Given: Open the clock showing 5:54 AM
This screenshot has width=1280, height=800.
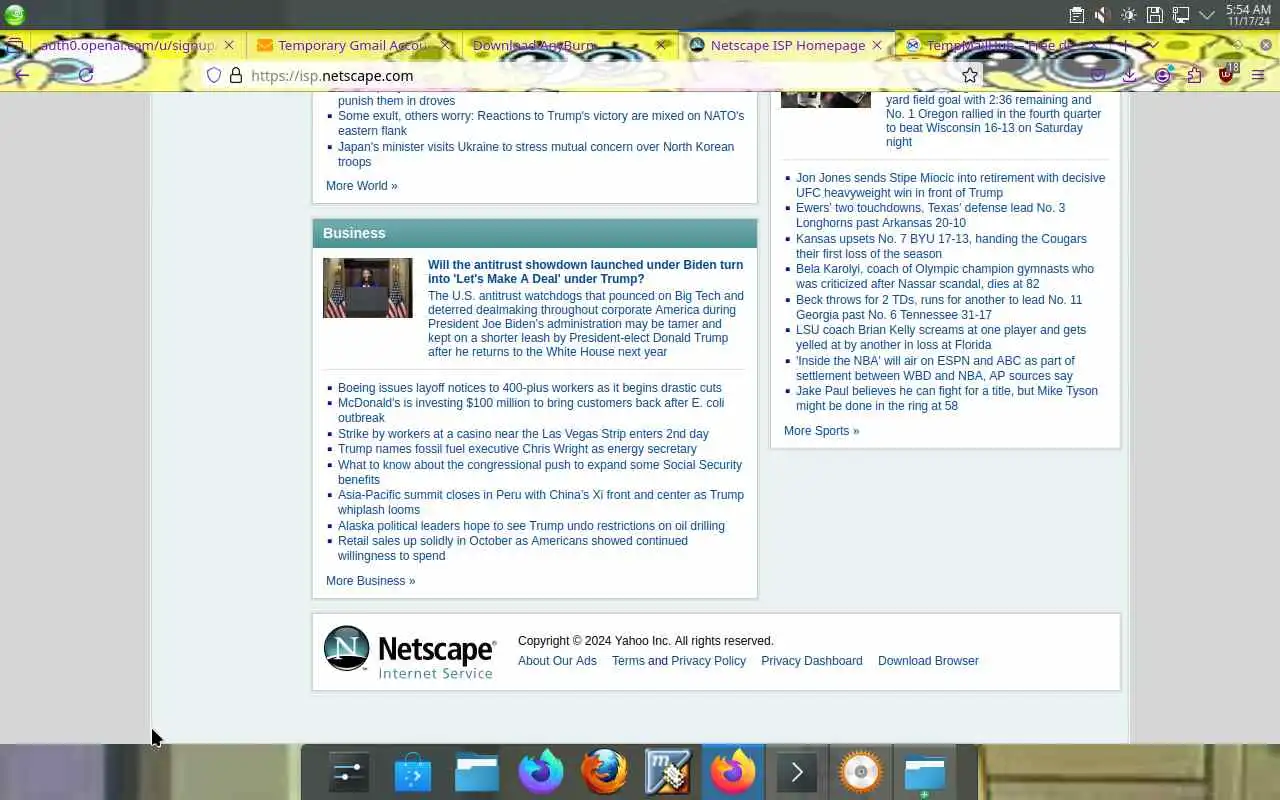Looking at the screenshot, I should coord(1248,15).
